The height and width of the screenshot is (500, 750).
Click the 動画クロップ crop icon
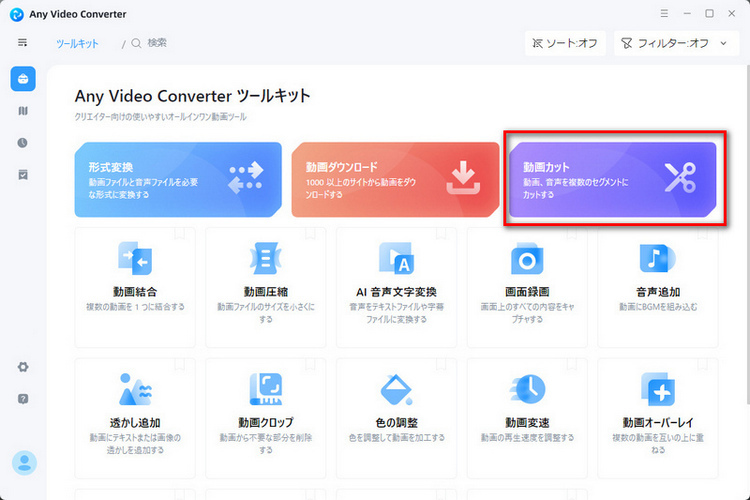[x=265, y=389]
